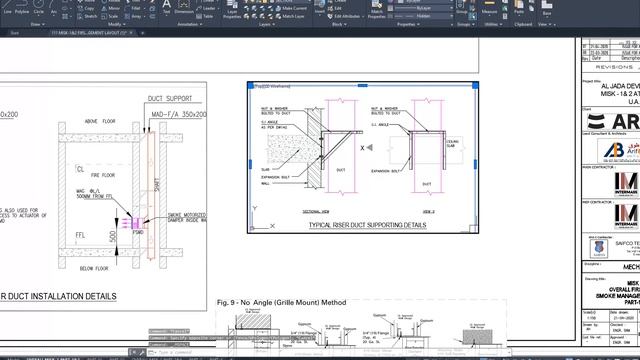This screenshot has width=640, height=360.
Task: Select the Line tool
Action: click(x=7, y=7)
